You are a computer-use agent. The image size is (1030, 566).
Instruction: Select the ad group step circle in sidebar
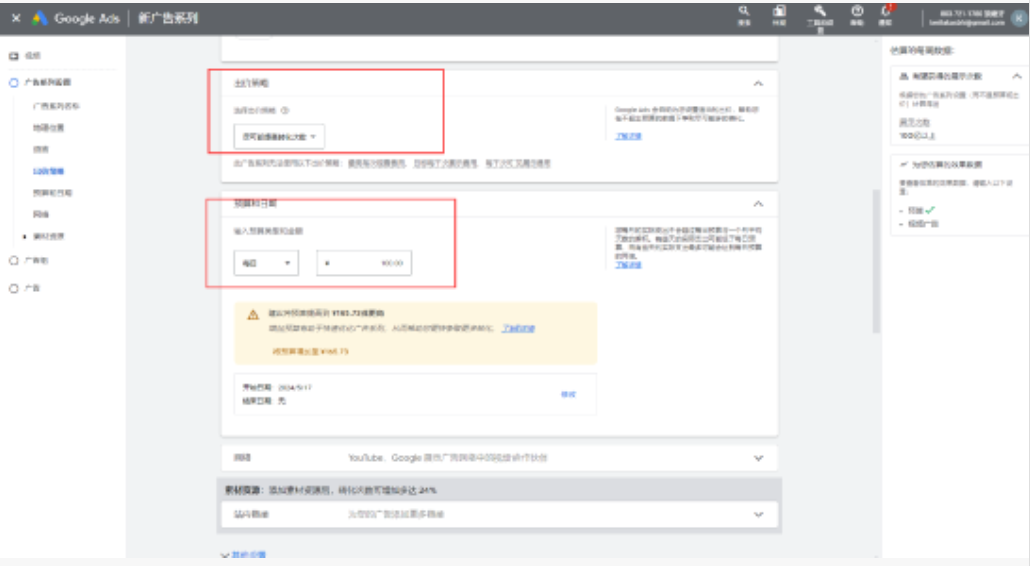(x=14, y=261)
